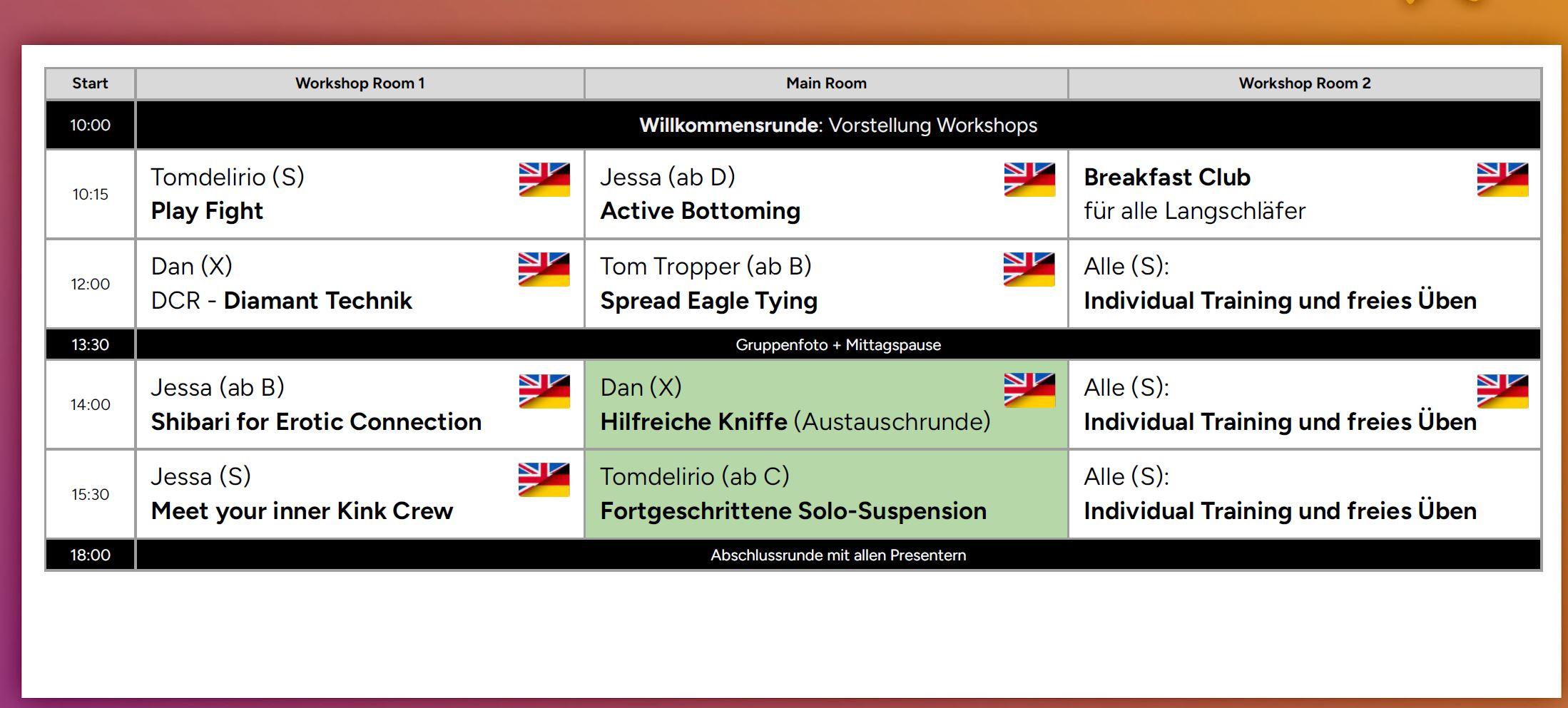Click flag icon in Shibari for Erotic Connection
This screenshot has height=708, width=1568.
pyautogui.click(x=544, y=391)
